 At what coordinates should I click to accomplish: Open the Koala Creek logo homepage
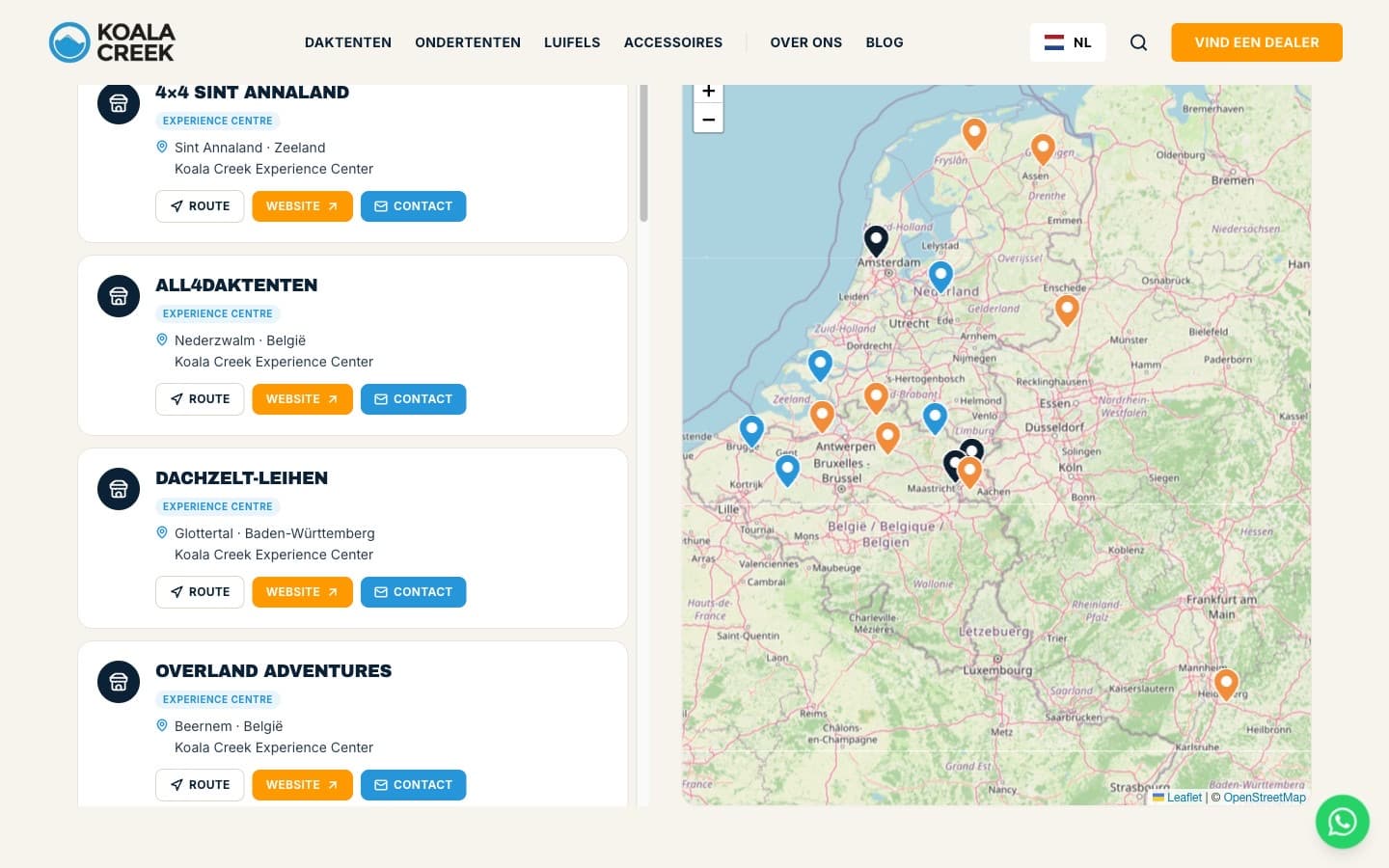pos(112,42)
